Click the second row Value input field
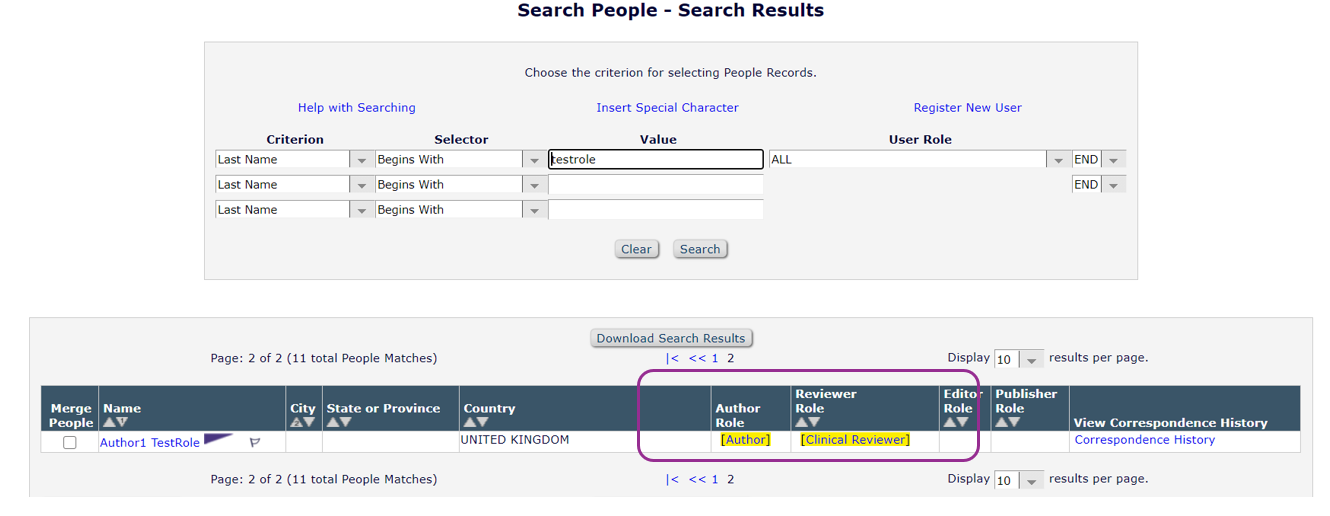Viewport: 1330px width, 516px height. (655, 185)
